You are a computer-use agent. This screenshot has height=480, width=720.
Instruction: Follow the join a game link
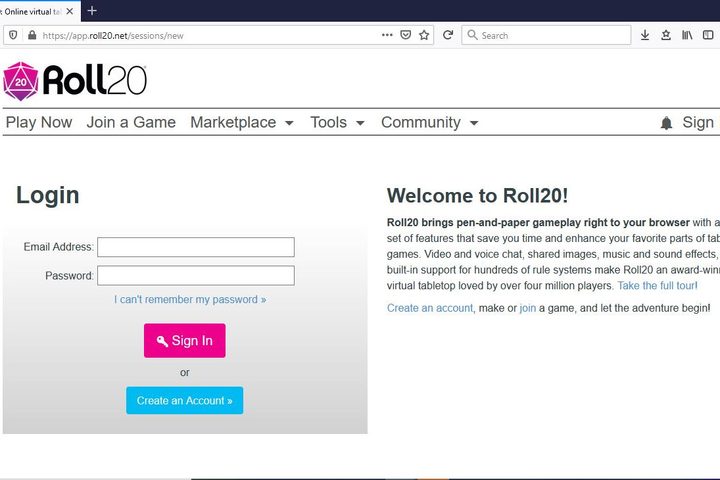tap(528, 308)
